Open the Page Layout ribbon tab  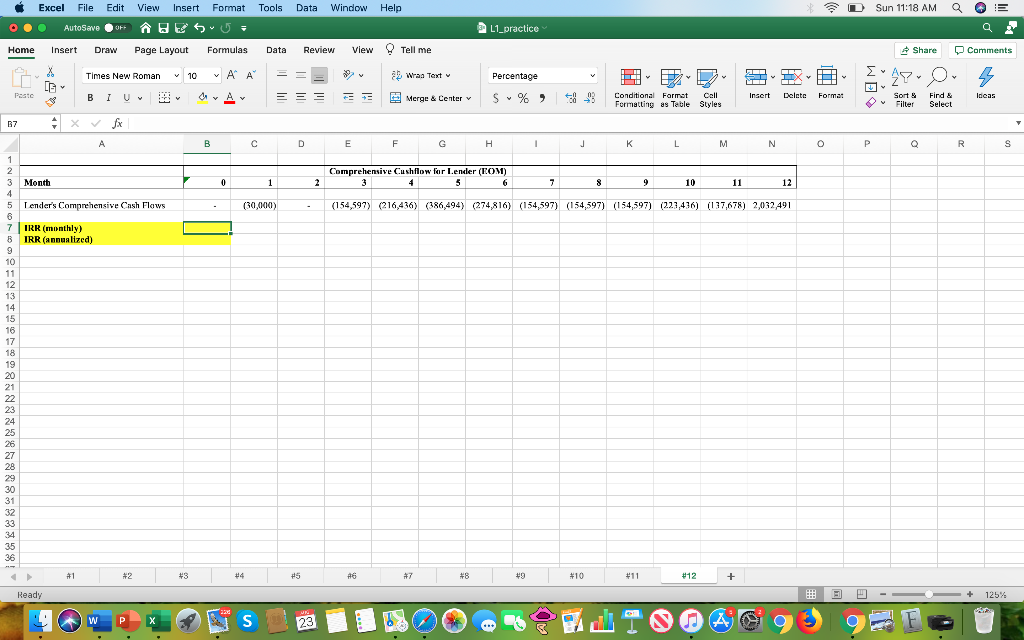[x=161, y=50]
